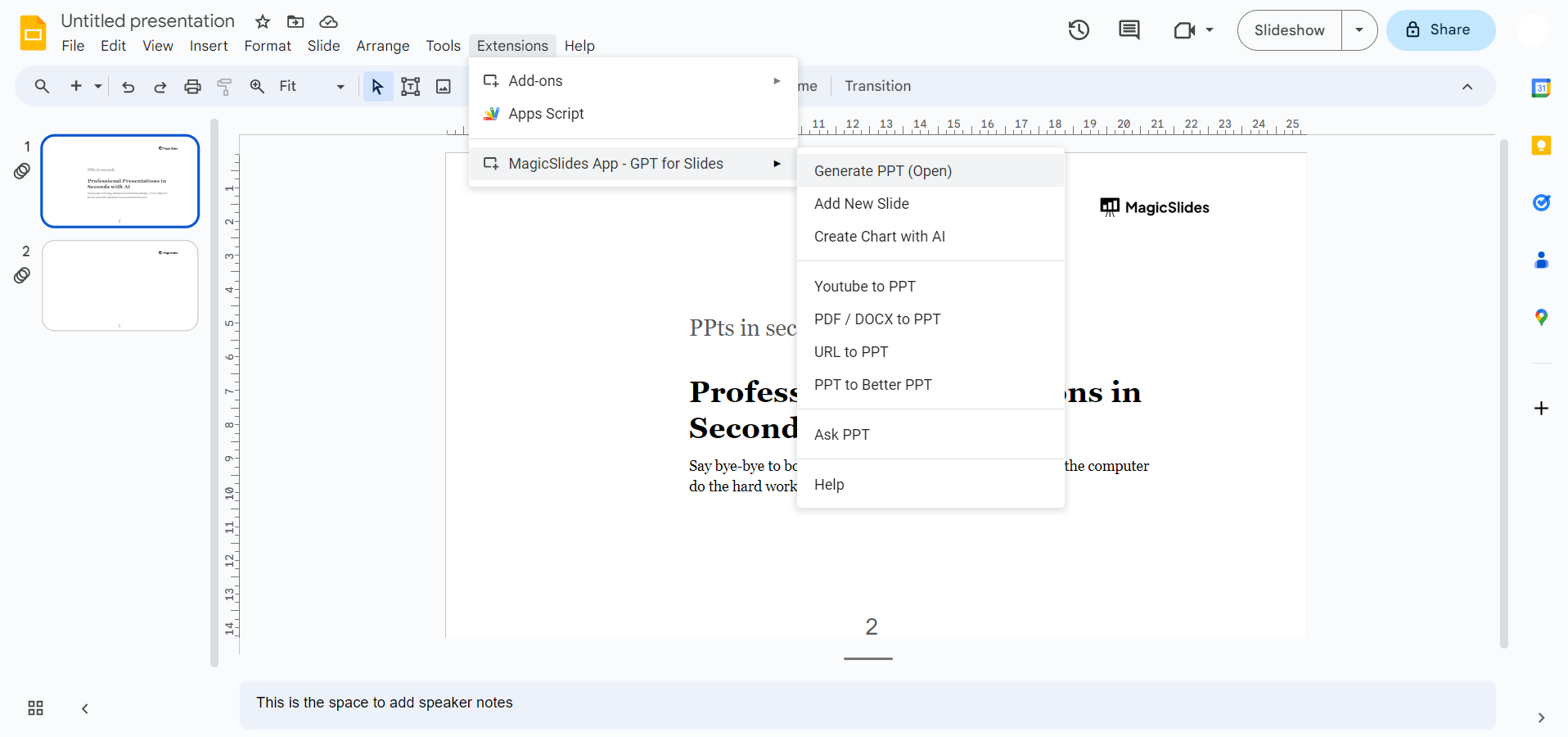Activate the paint format tool
The image size is (1568, 737).
[225, 86]
